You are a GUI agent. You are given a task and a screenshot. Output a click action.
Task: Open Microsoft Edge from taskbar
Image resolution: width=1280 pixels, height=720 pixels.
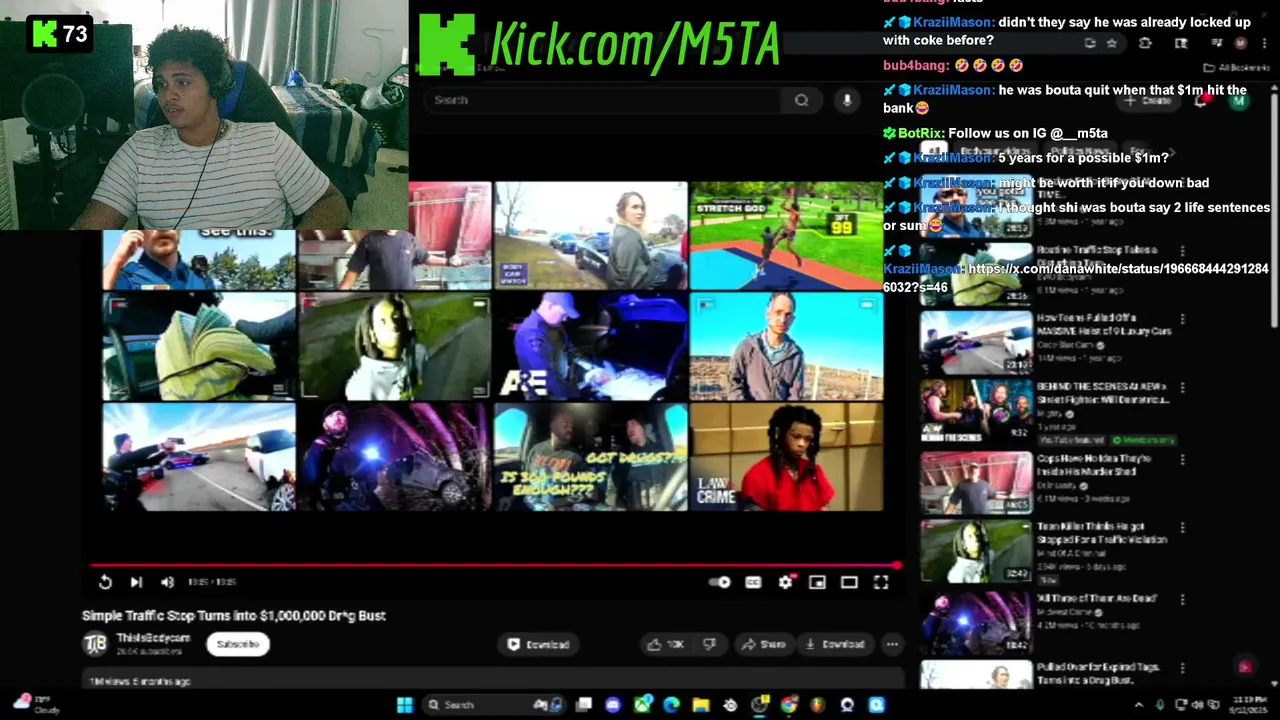[x=671, y=705]
